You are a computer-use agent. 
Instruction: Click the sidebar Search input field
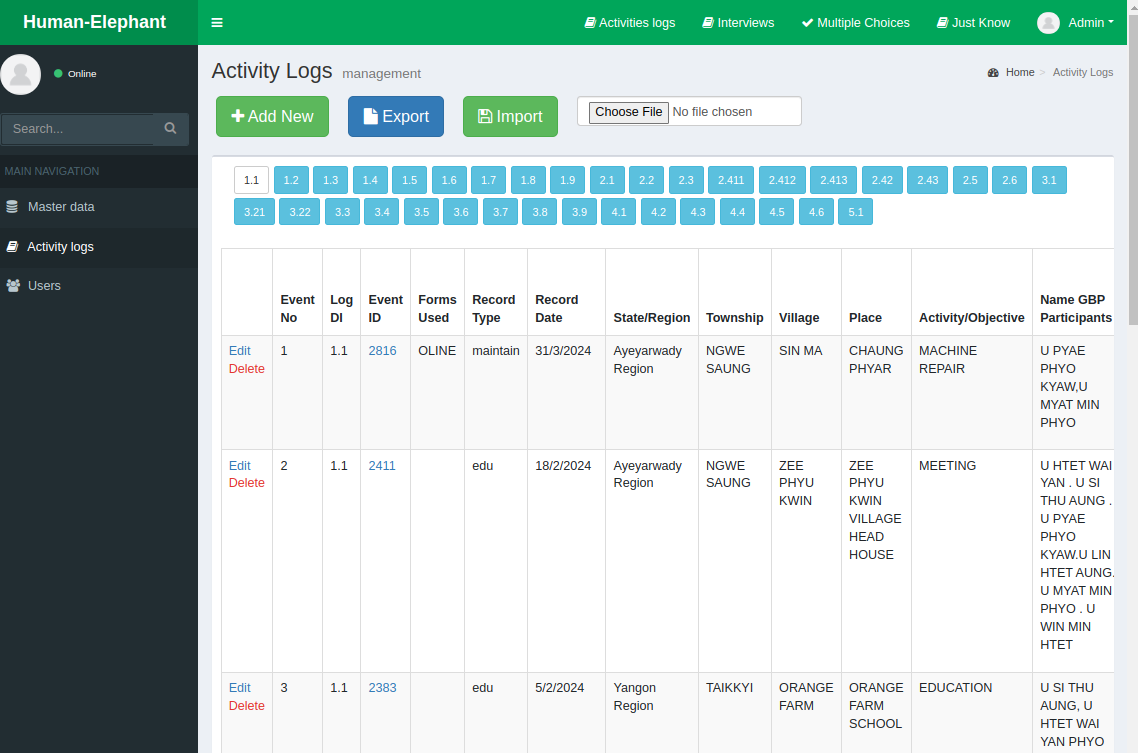78,129
